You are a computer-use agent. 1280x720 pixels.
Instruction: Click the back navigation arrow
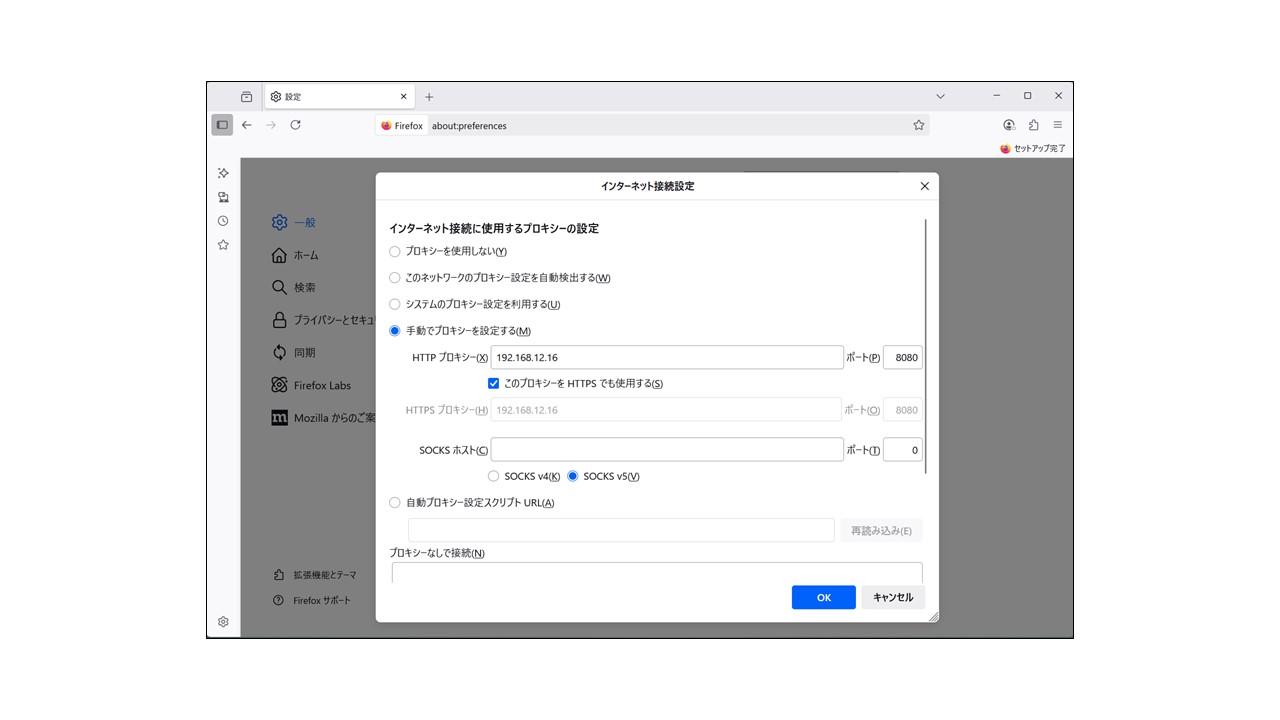247,125
